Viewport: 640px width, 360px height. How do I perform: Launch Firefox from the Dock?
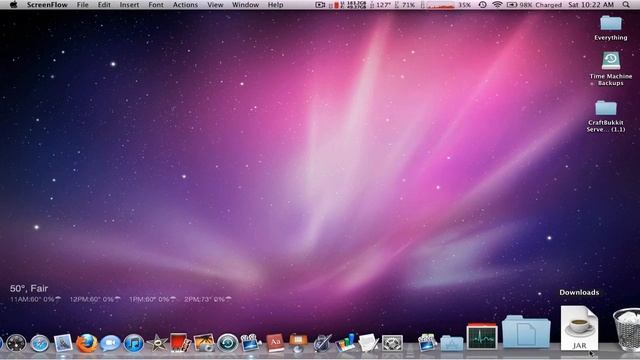pyautogui.click(x=87, y=343)
